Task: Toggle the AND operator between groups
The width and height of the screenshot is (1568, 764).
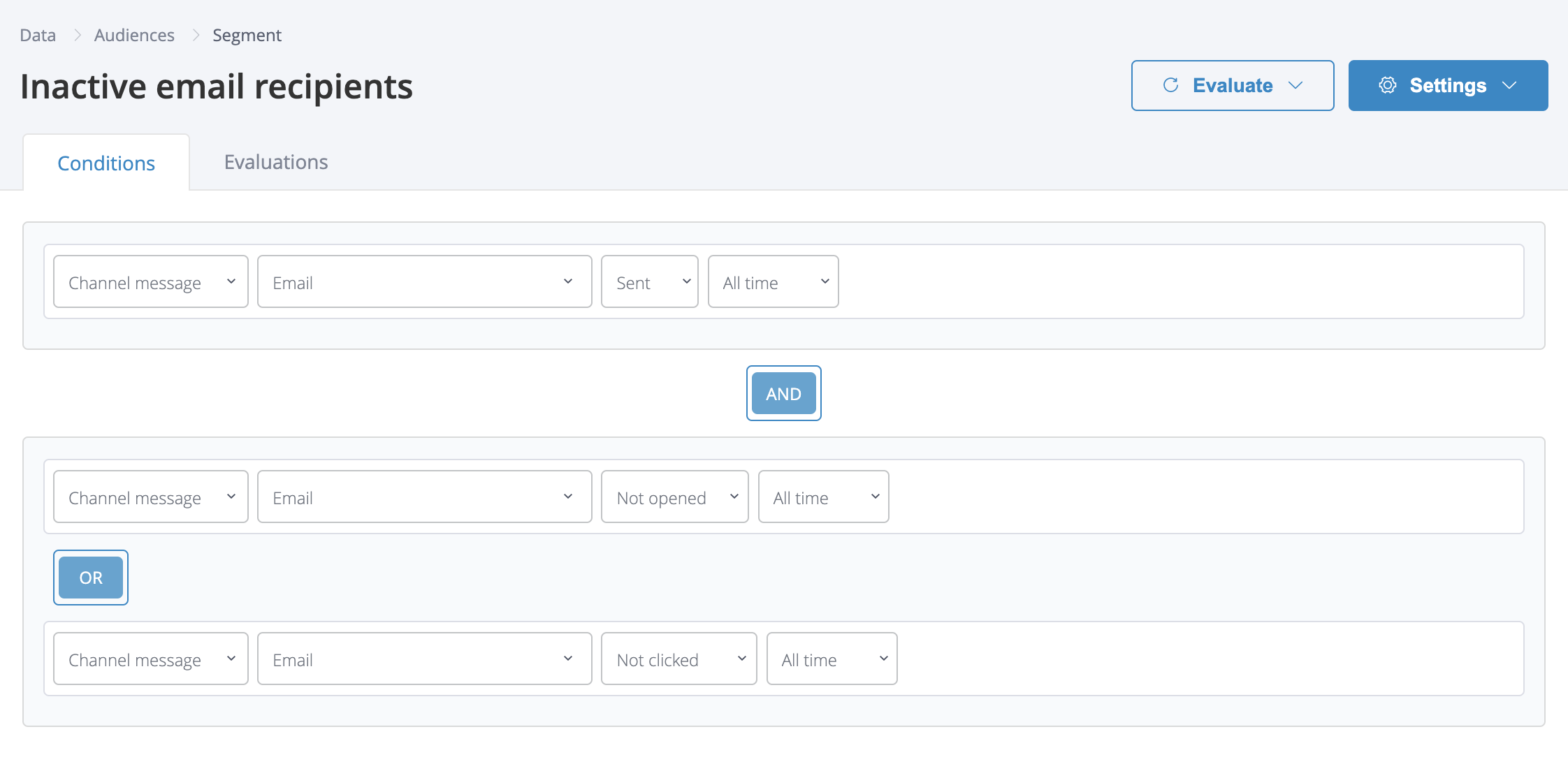Action: click(783, 394)
